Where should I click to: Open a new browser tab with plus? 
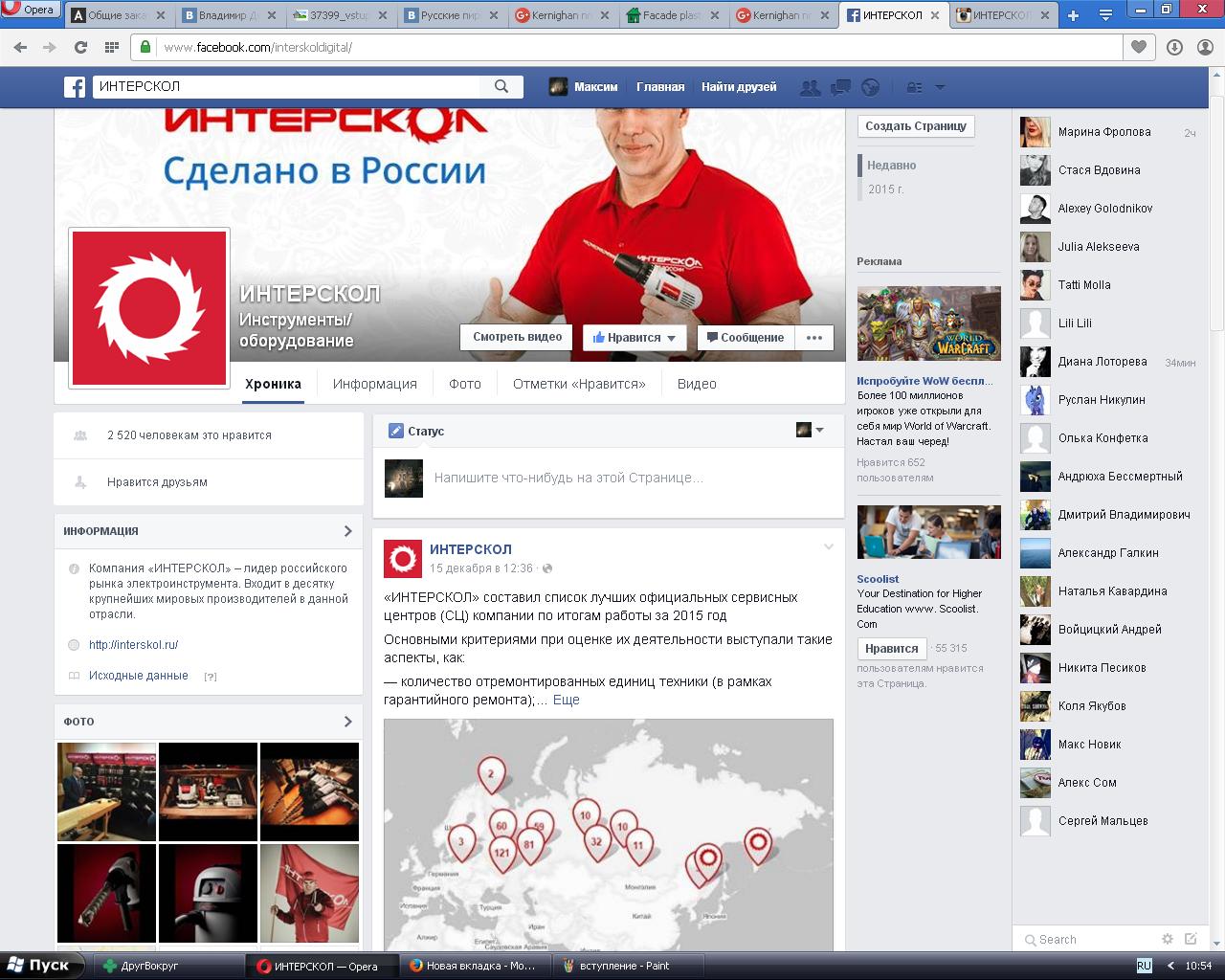[1073, 15]
